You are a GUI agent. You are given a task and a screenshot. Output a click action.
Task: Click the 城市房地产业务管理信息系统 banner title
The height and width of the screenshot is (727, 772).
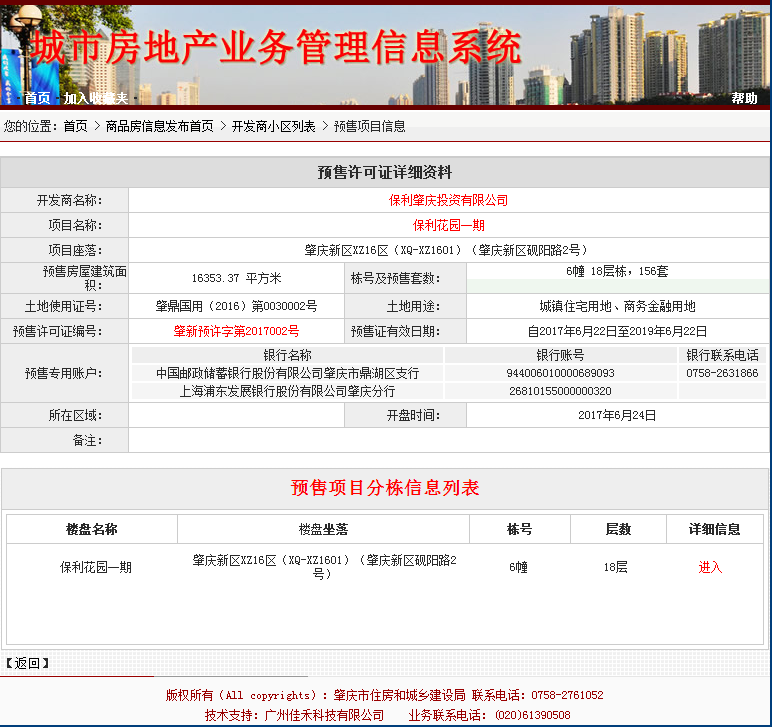click(276, 47)
